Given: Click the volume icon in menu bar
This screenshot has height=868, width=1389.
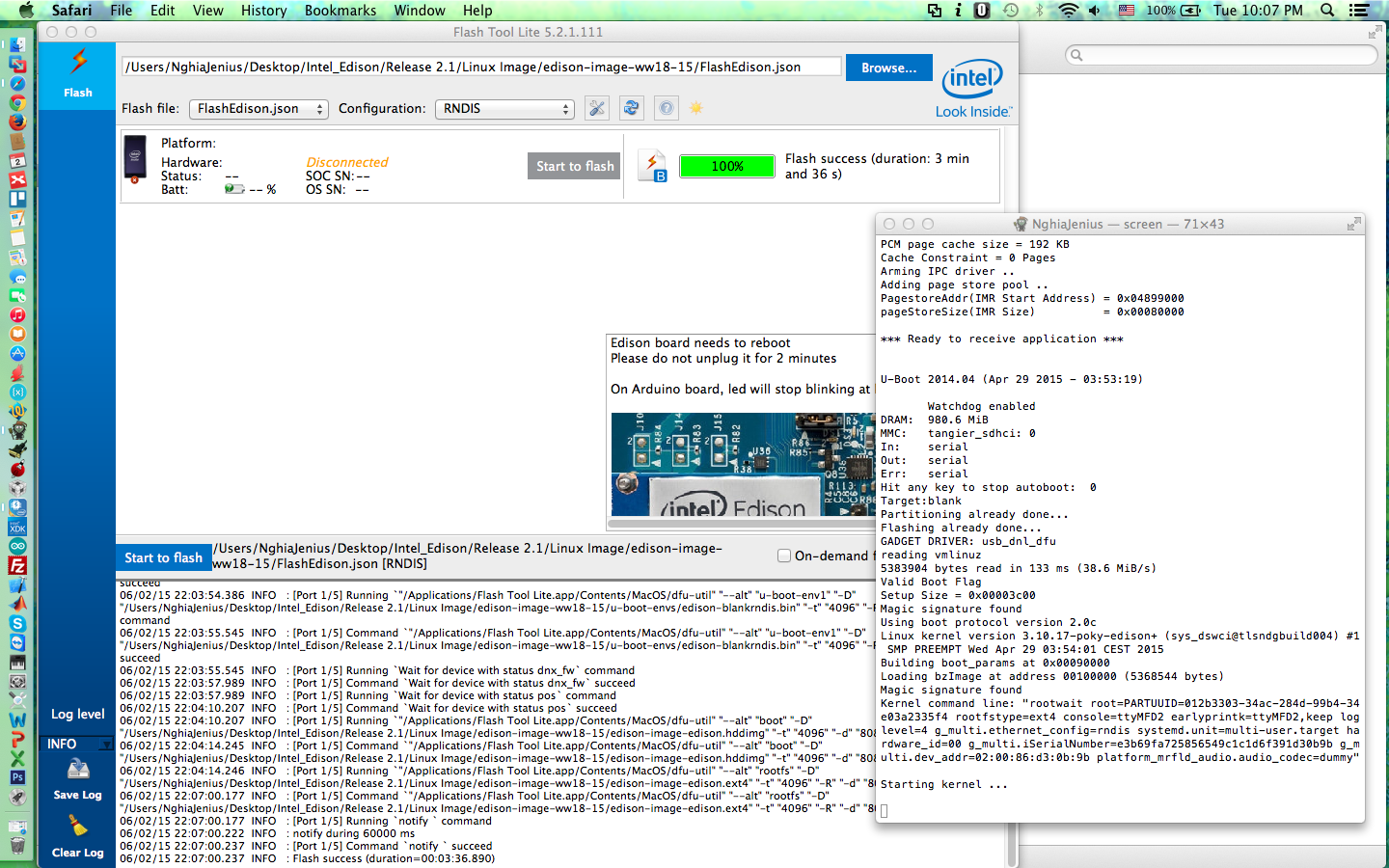Looking at the screenshot, I should pos(1095,11).
